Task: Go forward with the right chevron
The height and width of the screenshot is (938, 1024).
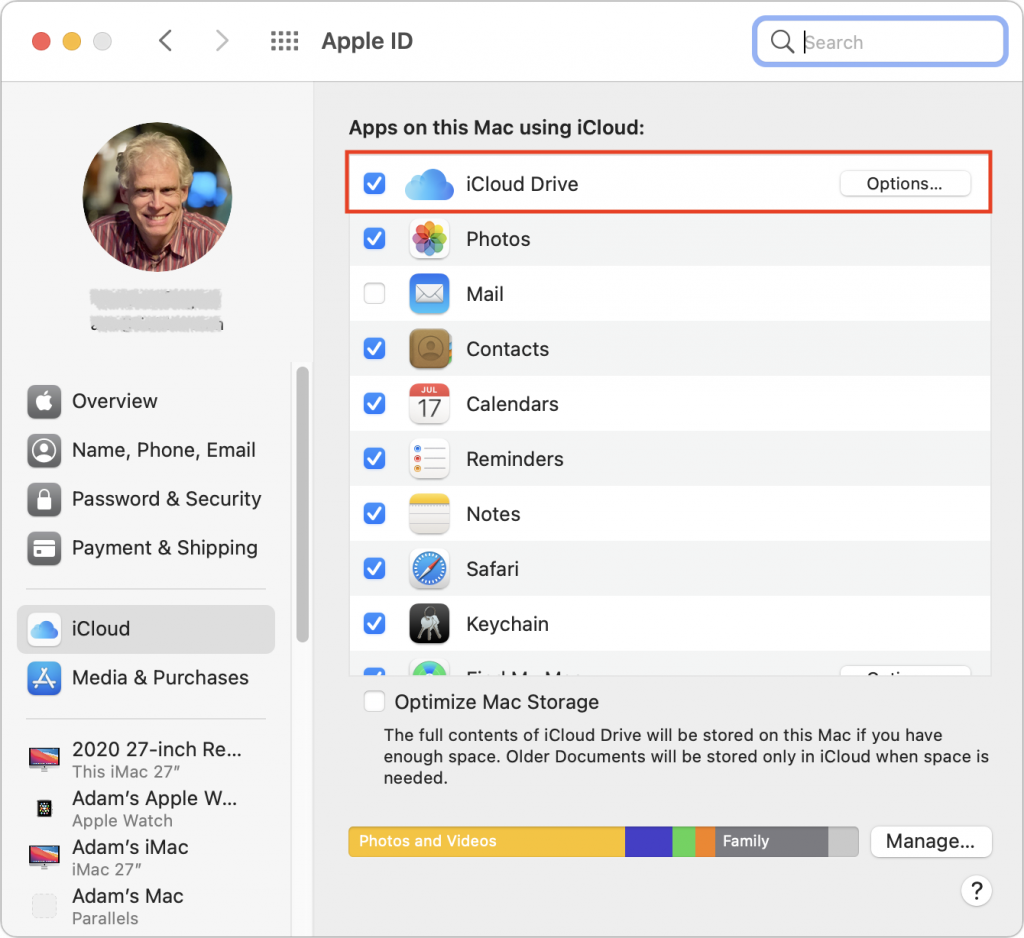Action: 222,41
